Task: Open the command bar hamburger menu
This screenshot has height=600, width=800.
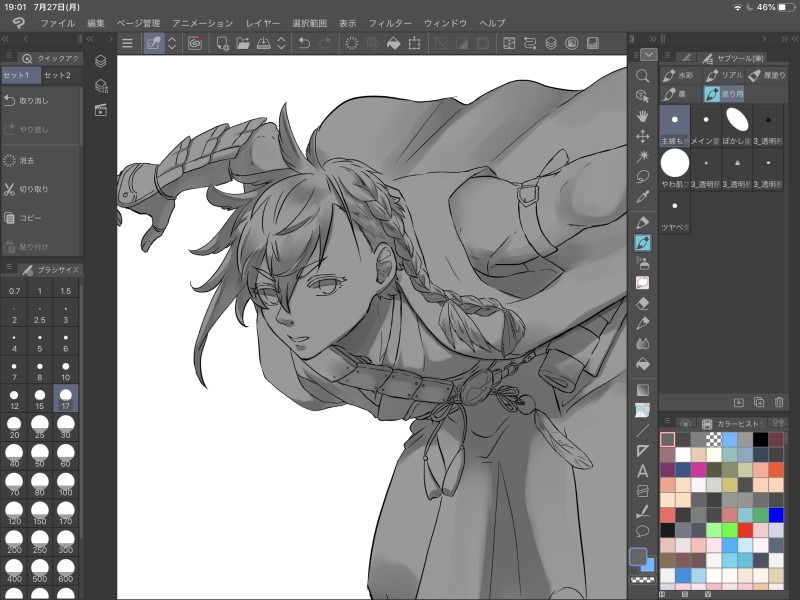Action: tap(128, 43)
